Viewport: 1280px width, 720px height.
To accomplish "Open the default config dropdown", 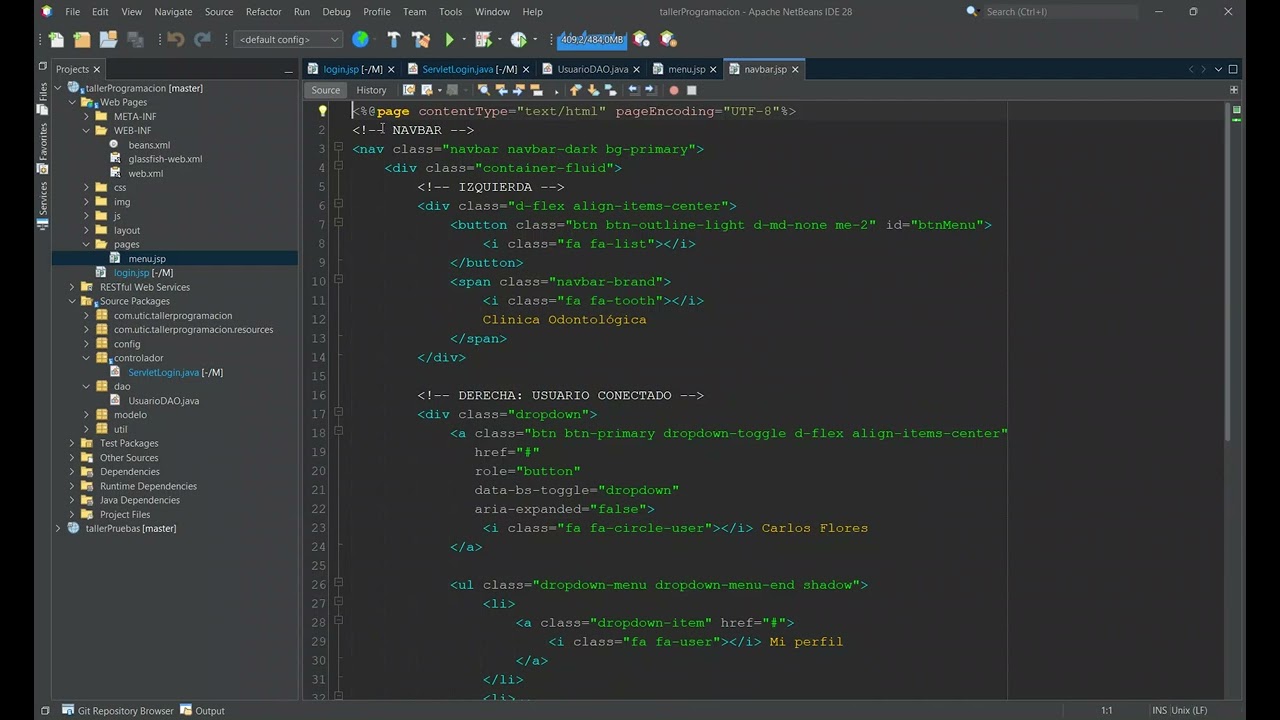I will pos(288,40).
